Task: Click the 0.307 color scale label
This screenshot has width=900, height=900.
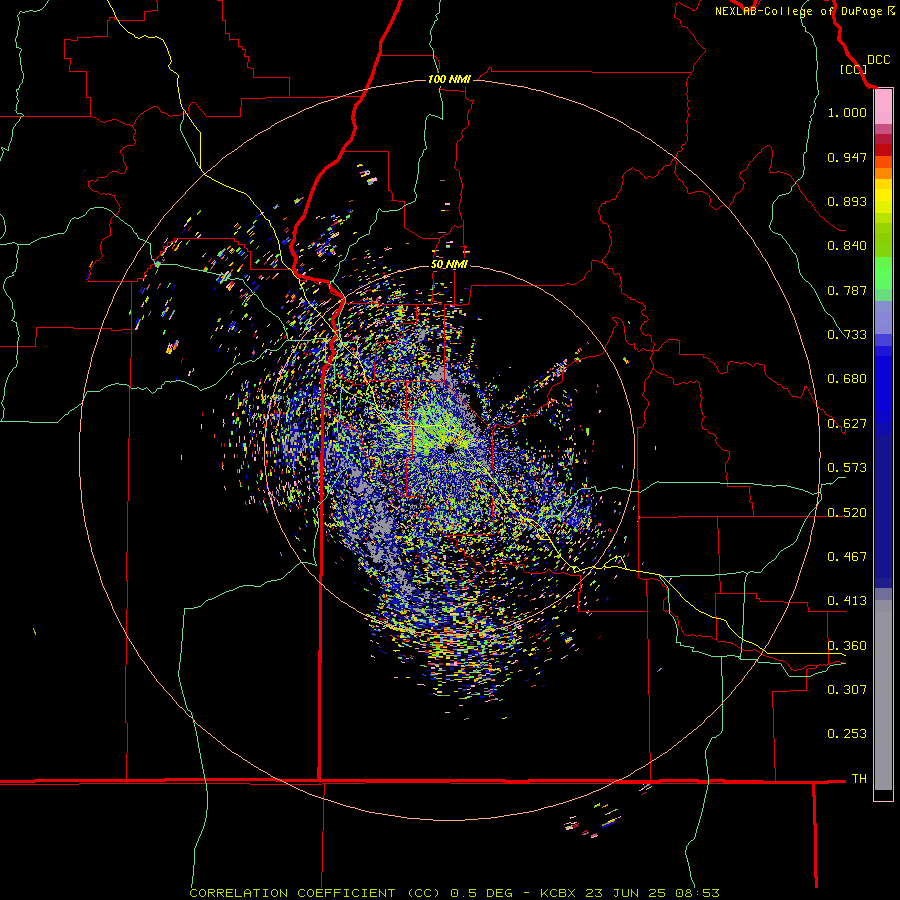Action: pos(847,689)
